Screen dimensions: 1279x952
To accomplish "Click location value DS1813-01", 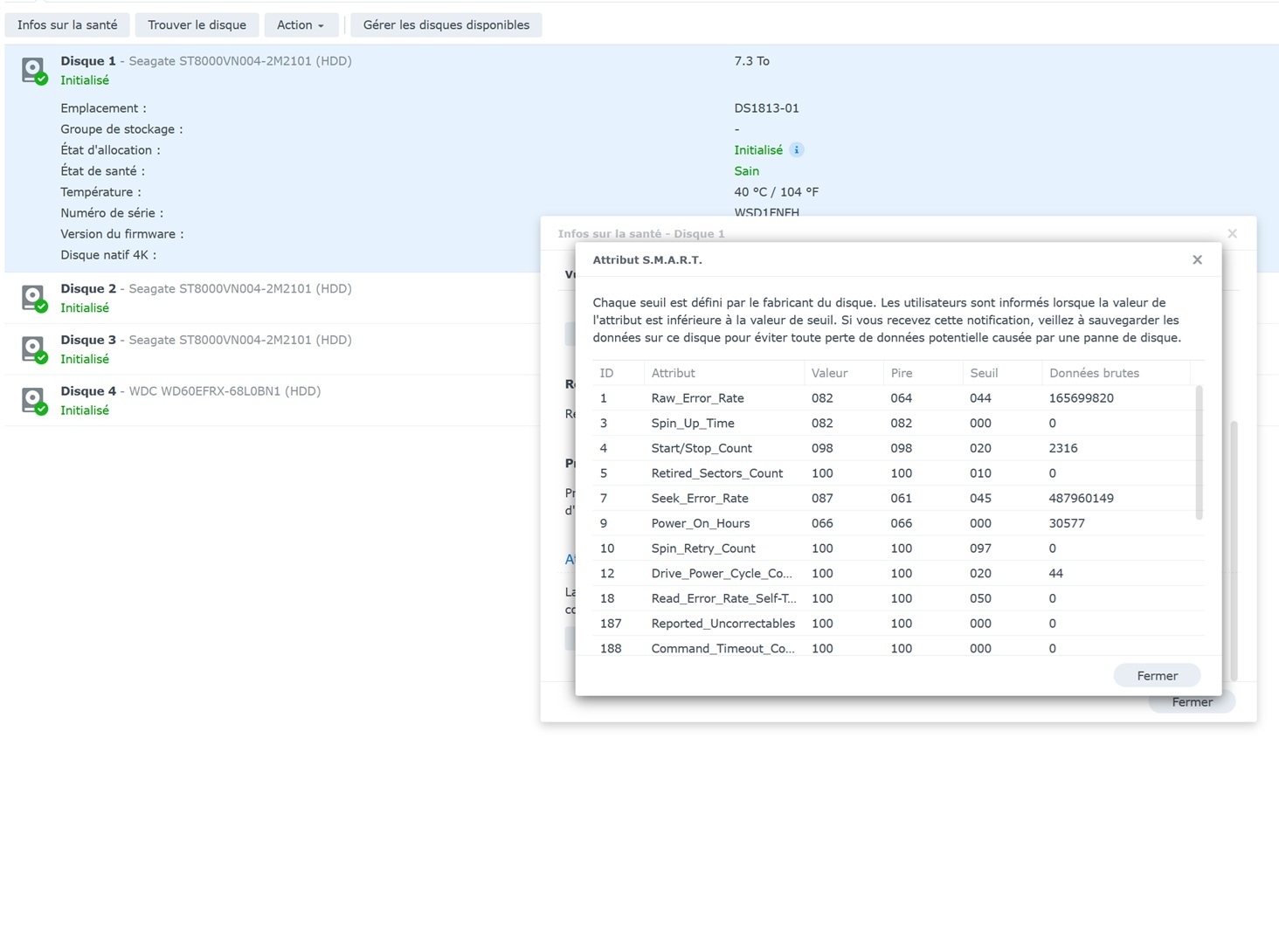I will (766, 108).
